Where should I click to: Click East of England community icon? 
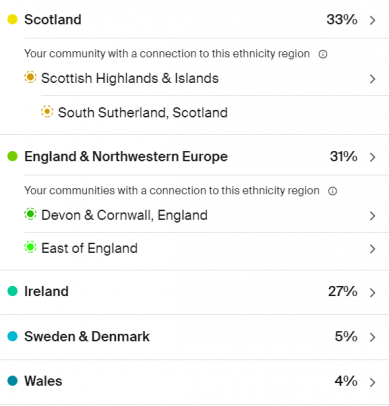point(30,248)
